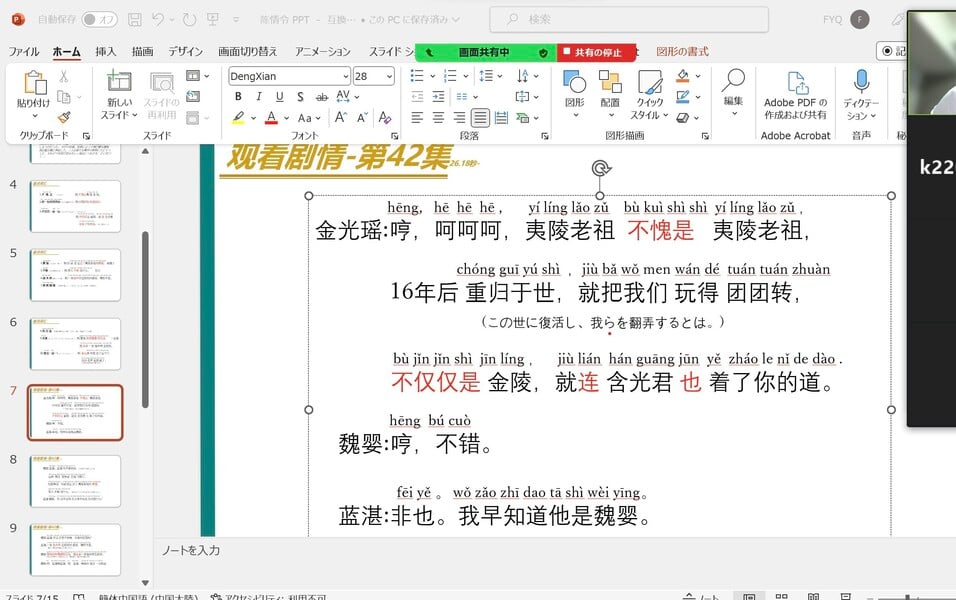Toggle Underline formatting

(277, 97)
